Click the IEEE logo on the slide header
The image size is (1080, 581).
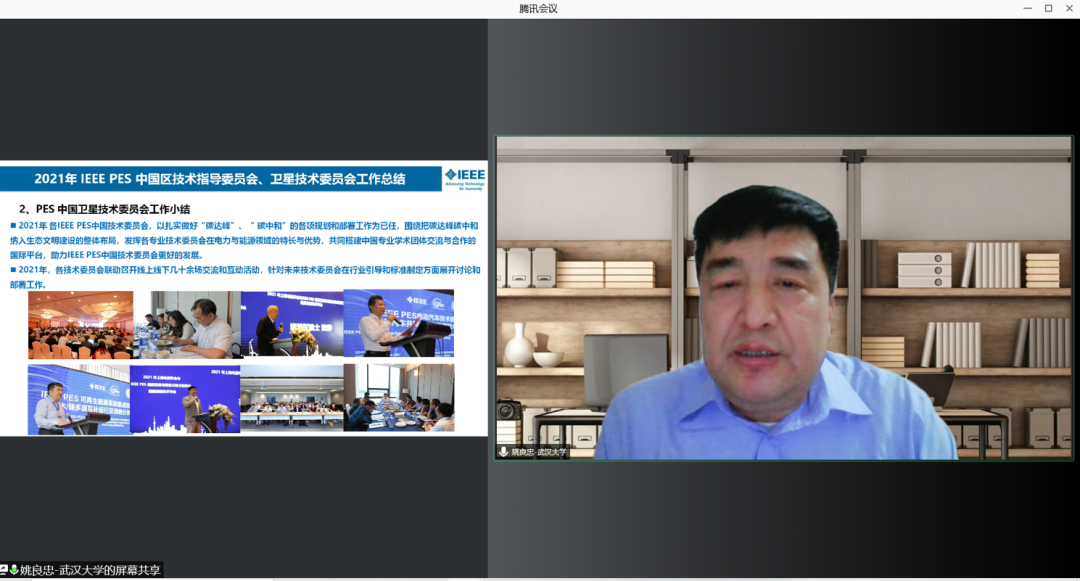(465, 177)
